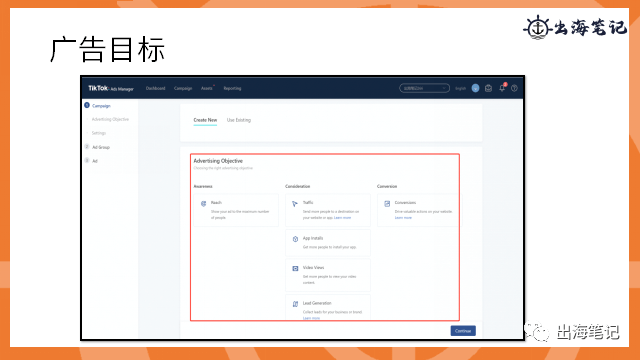The width and height of the screenshot is (640, 360).
Task: Click the Consideration column label
Action: [298, 186]
